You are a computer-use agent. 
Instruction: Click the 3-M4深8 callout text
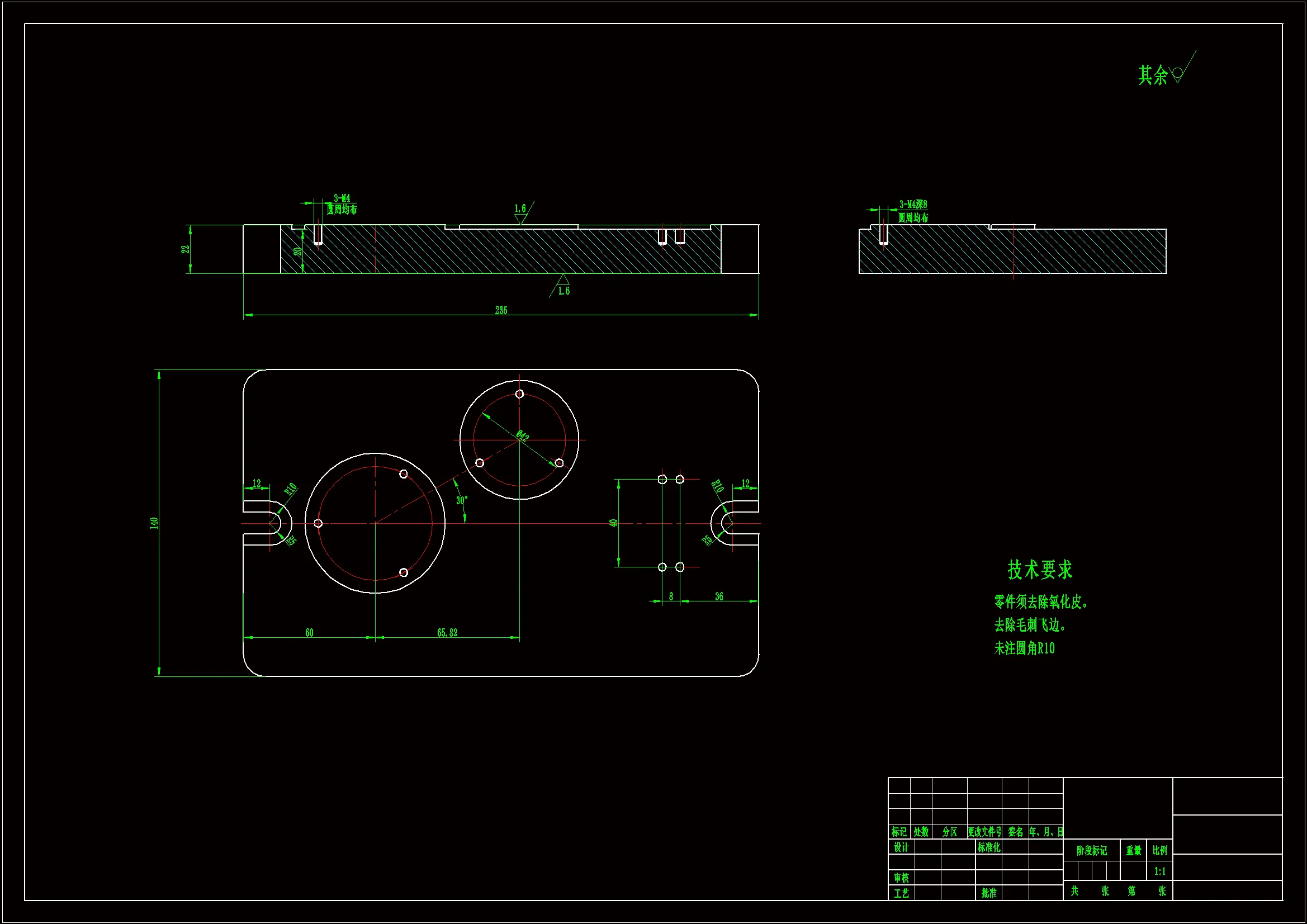913,205
